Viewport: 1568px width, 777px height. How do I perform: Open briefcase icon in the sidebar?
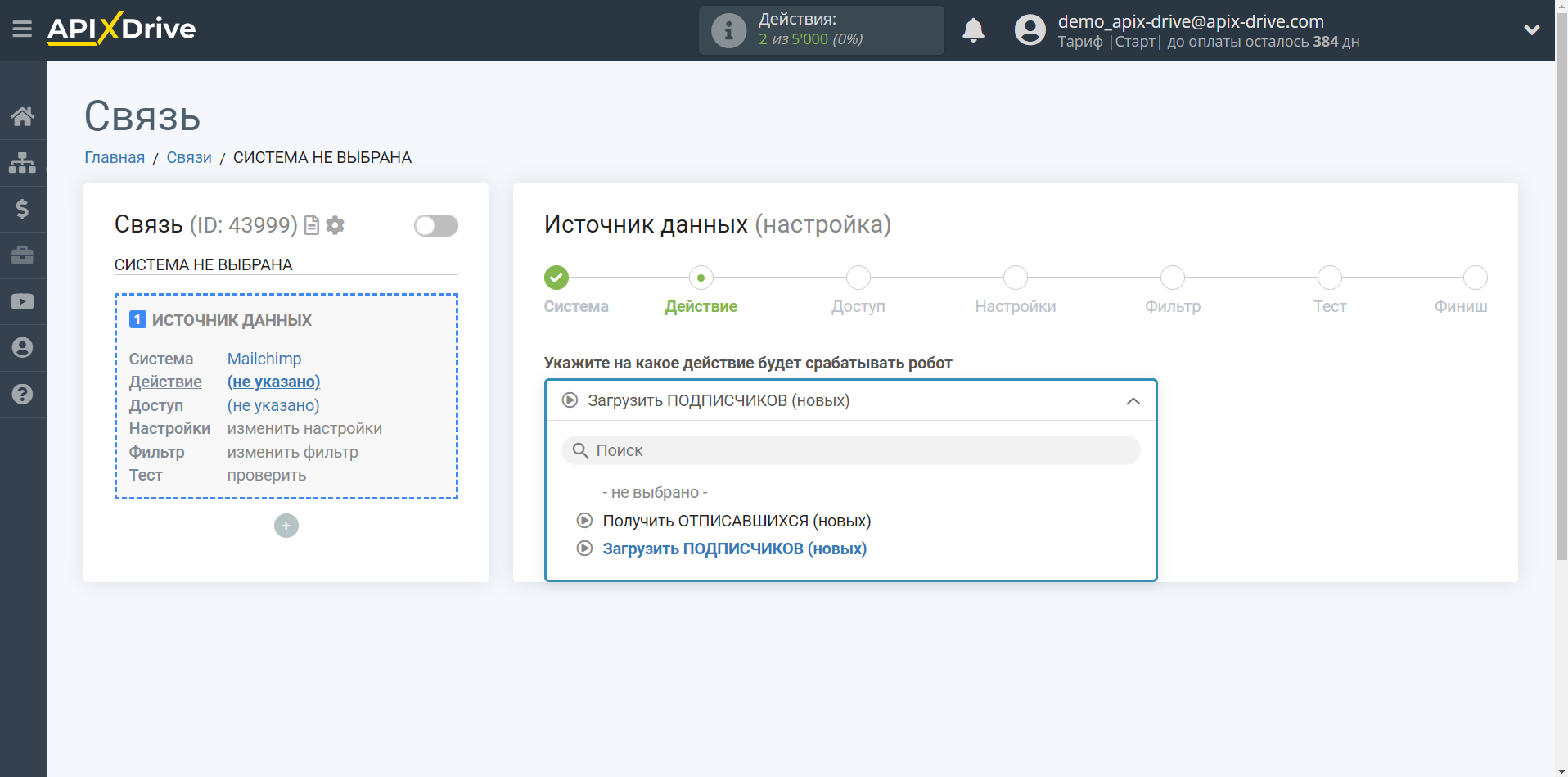coord(23,255)
